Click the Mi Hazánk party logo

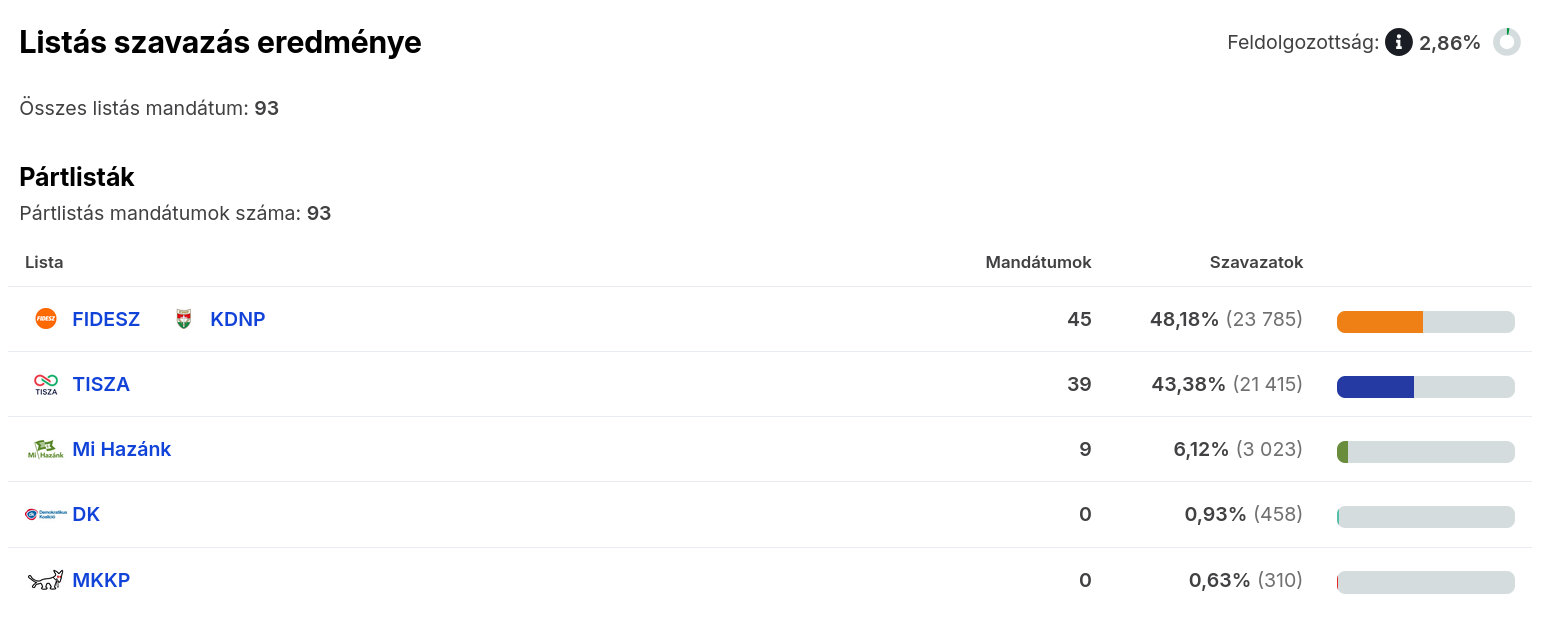tap(46, 450)
